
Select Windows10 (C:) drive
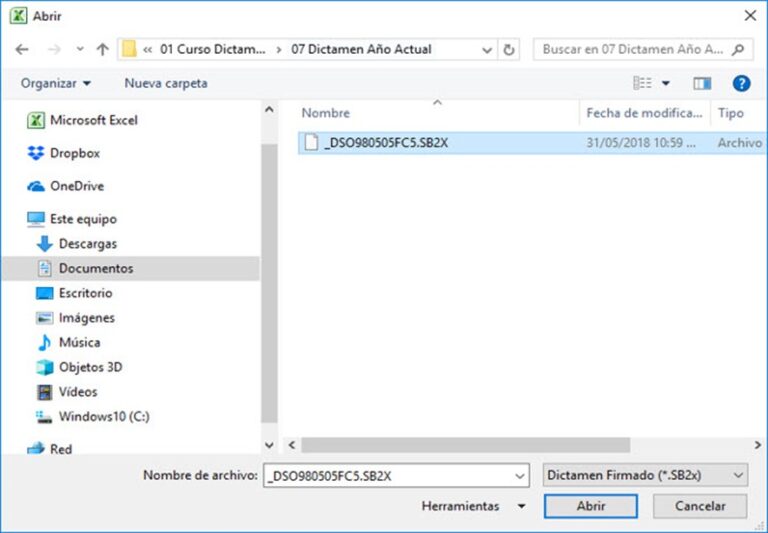[103, 416]
